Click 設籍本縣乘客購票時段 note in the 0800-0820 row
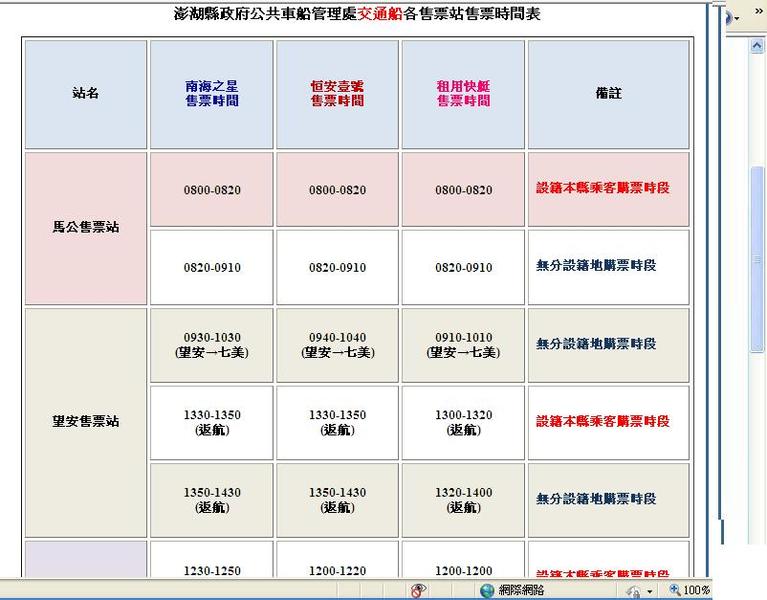Screen dimensions: 767x600 [603, 188]
